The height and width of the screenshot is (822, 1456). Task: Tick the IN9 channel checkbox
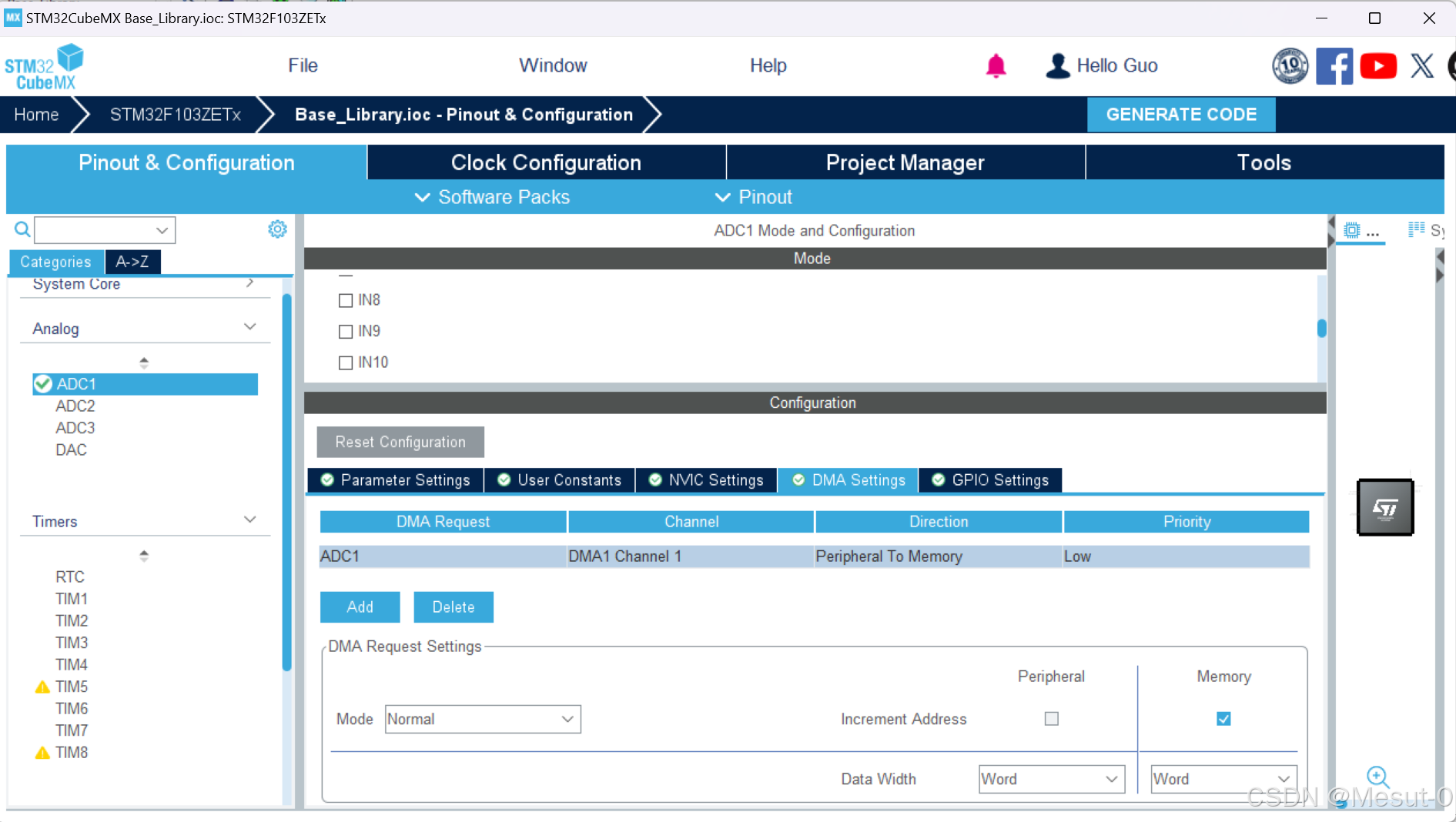point(346,332)
